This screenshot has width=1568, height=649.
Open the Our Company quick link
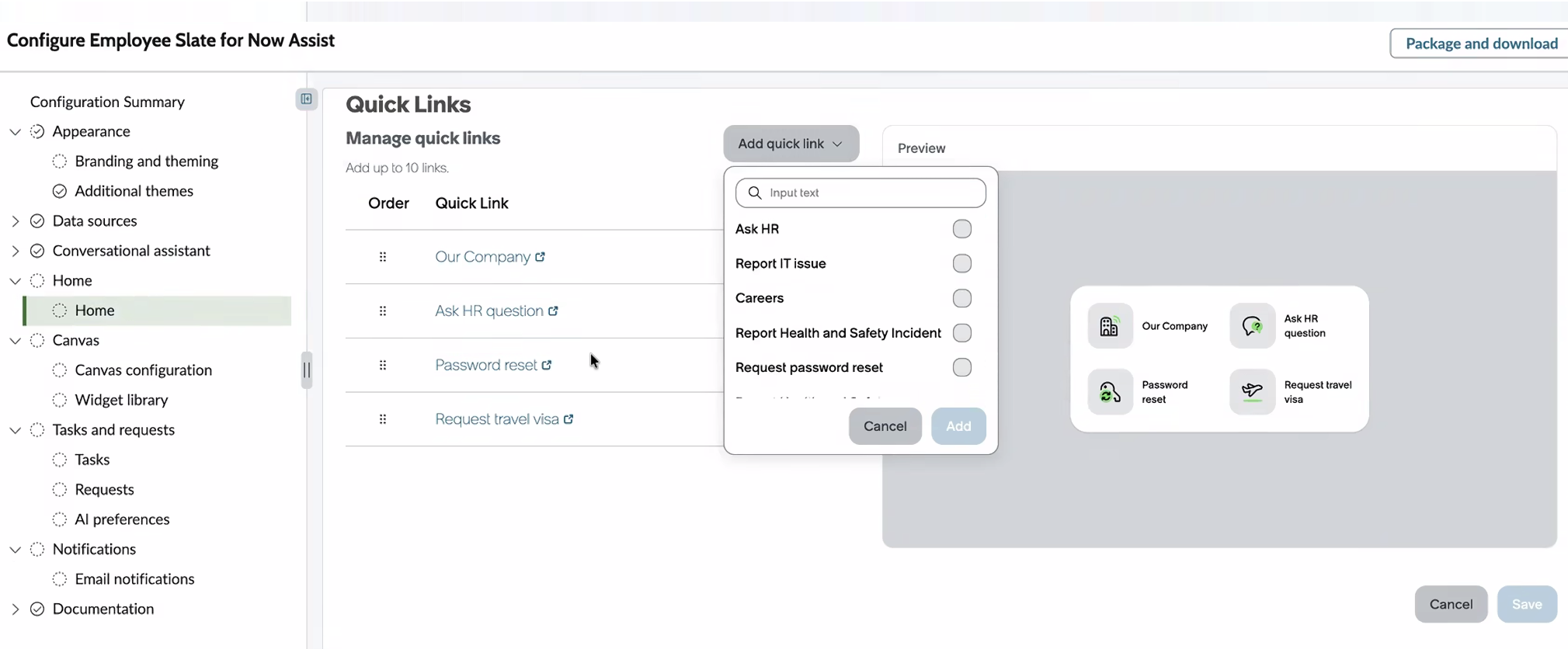482,257
